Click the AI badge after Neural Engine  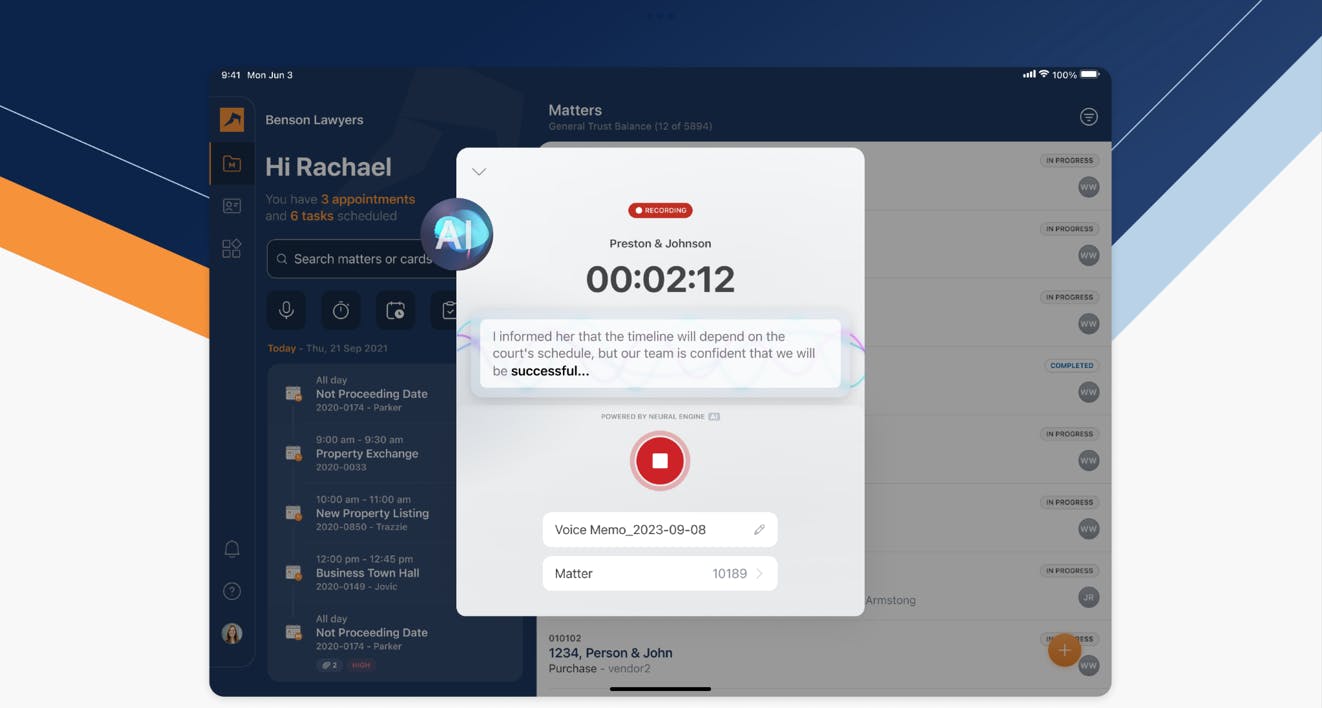click(x=714, y=416)
